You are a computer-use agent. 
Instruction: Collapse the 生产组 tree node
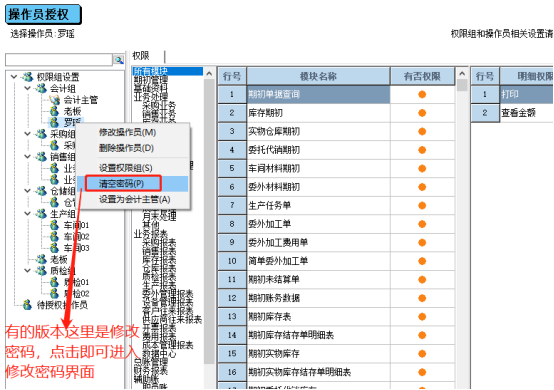(x=28, y=213)
